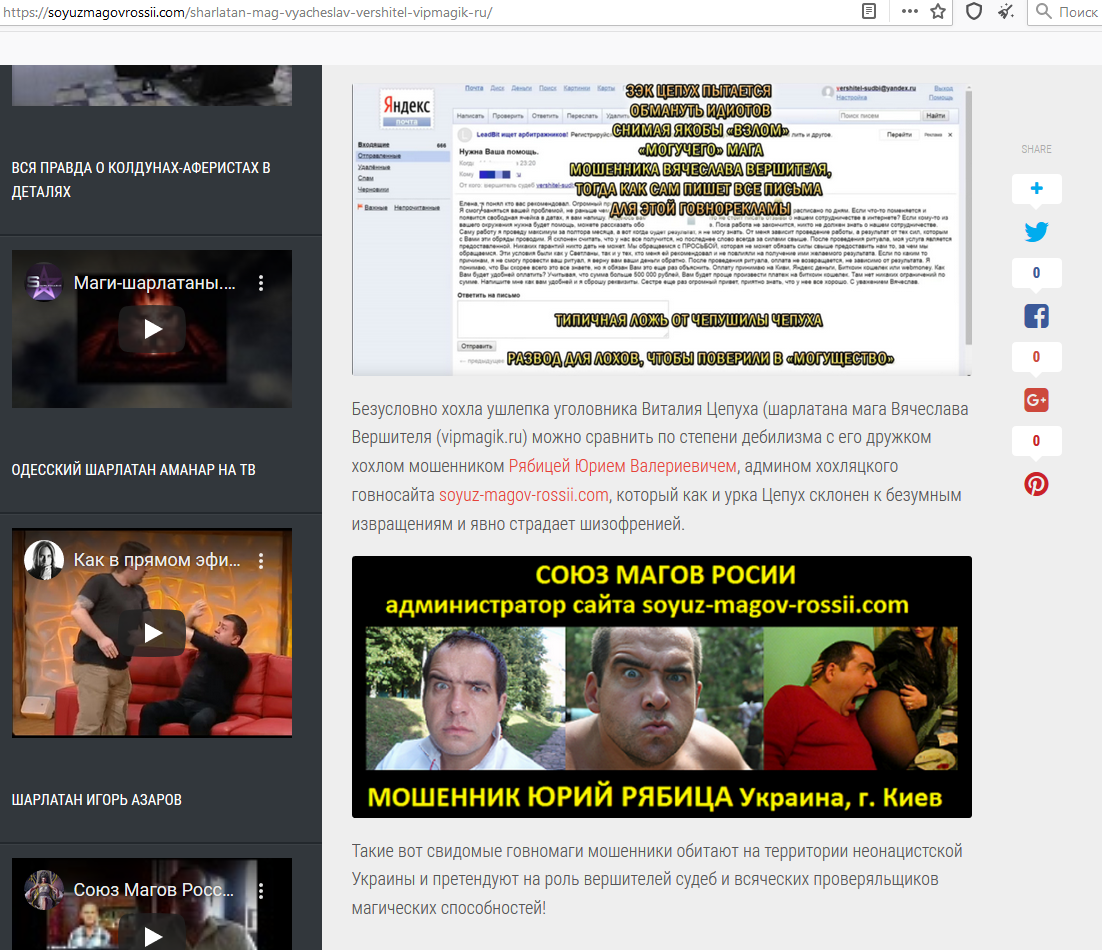1102x950 pixels.
Task: Click the blue plus share icon
Action: click(1036, 189)
